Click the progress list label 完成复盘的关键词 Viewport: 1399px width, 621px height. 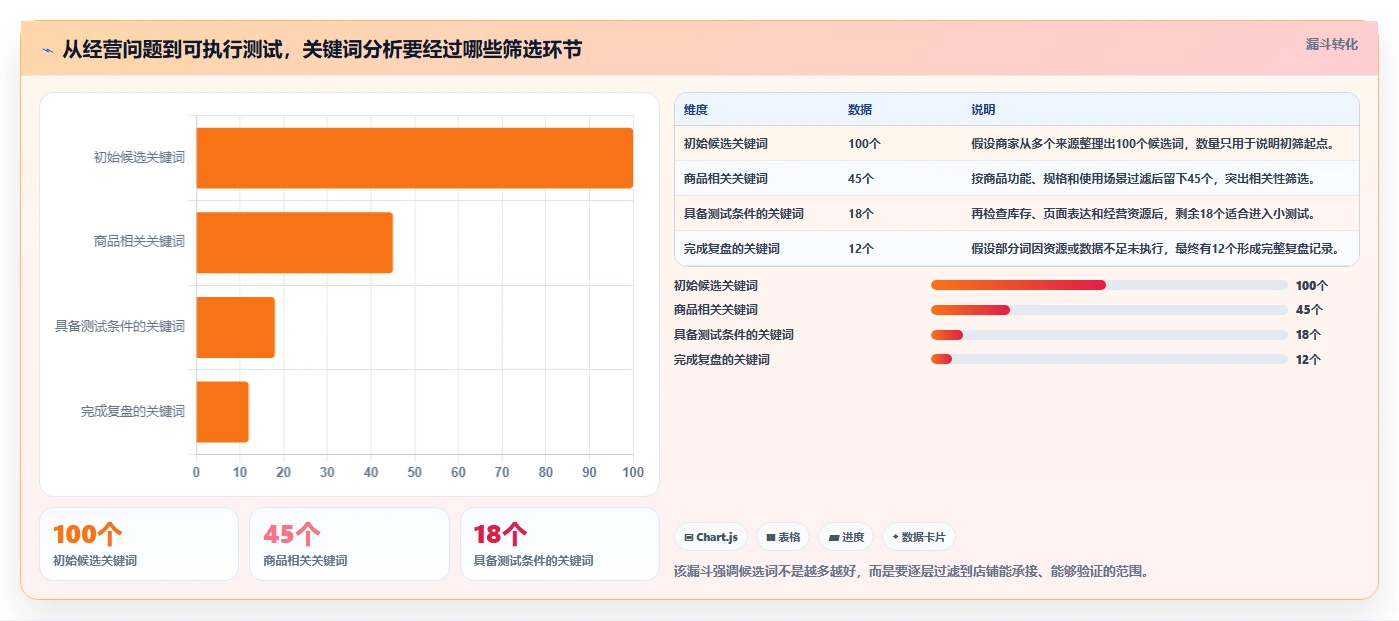[x=722, y=359]
